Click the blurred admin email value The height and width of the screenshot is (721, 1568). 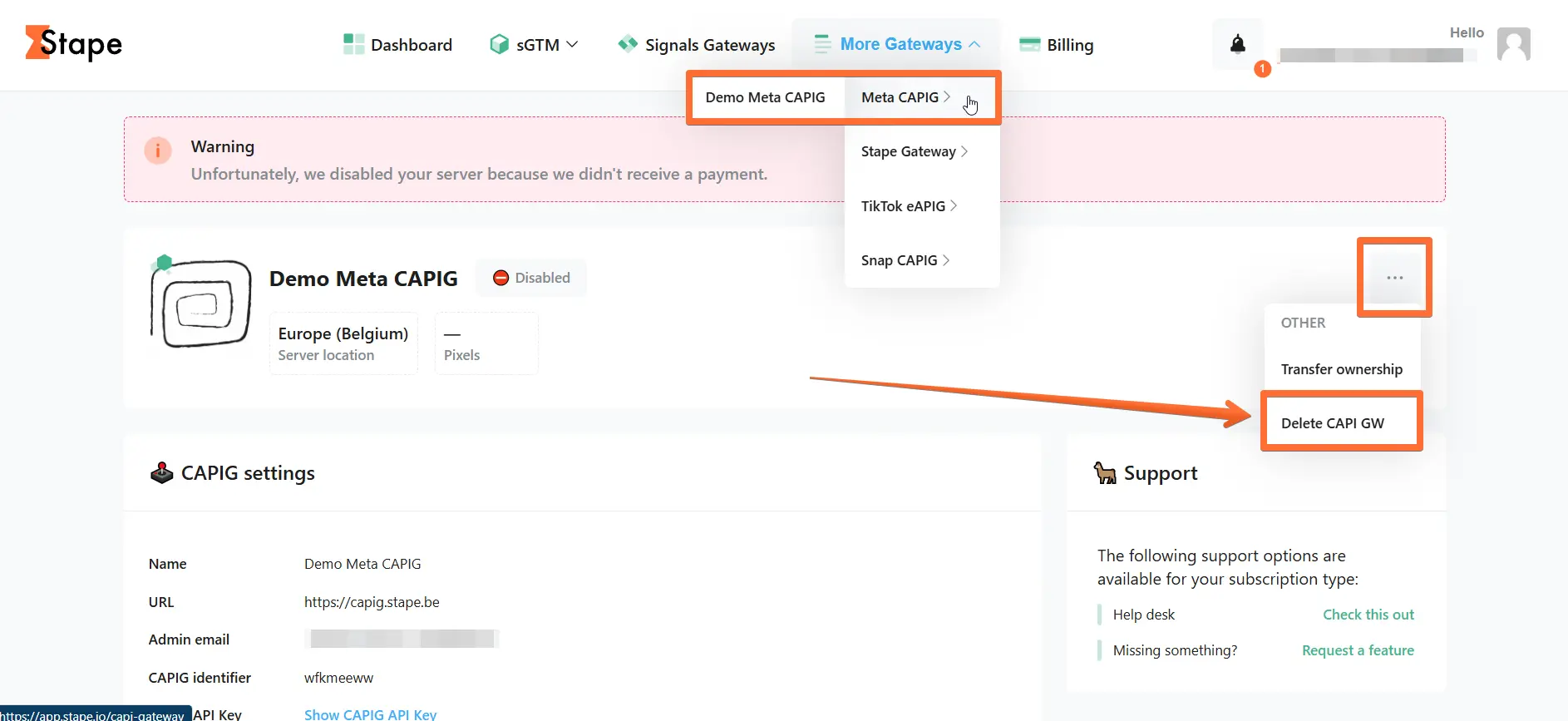point(402,639)
